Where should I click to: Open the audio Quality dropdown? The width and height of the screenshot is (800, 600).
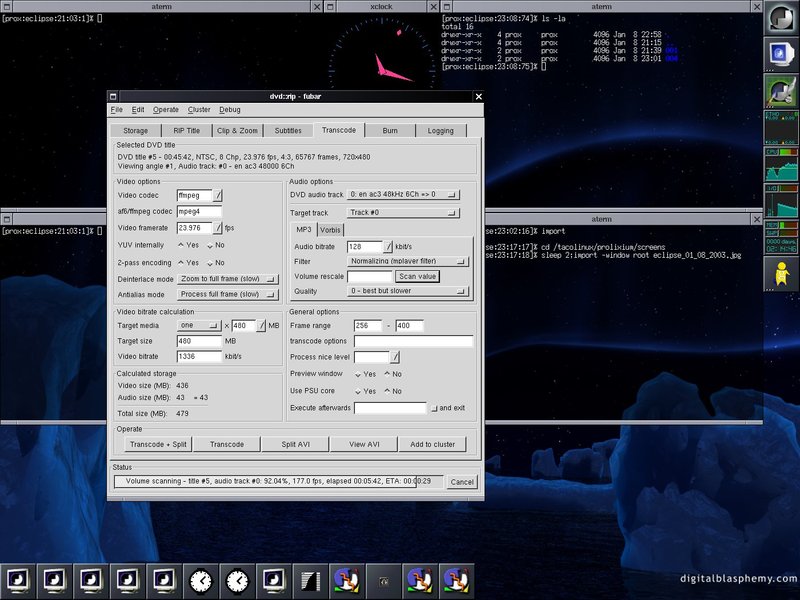[x=408, y=291]
